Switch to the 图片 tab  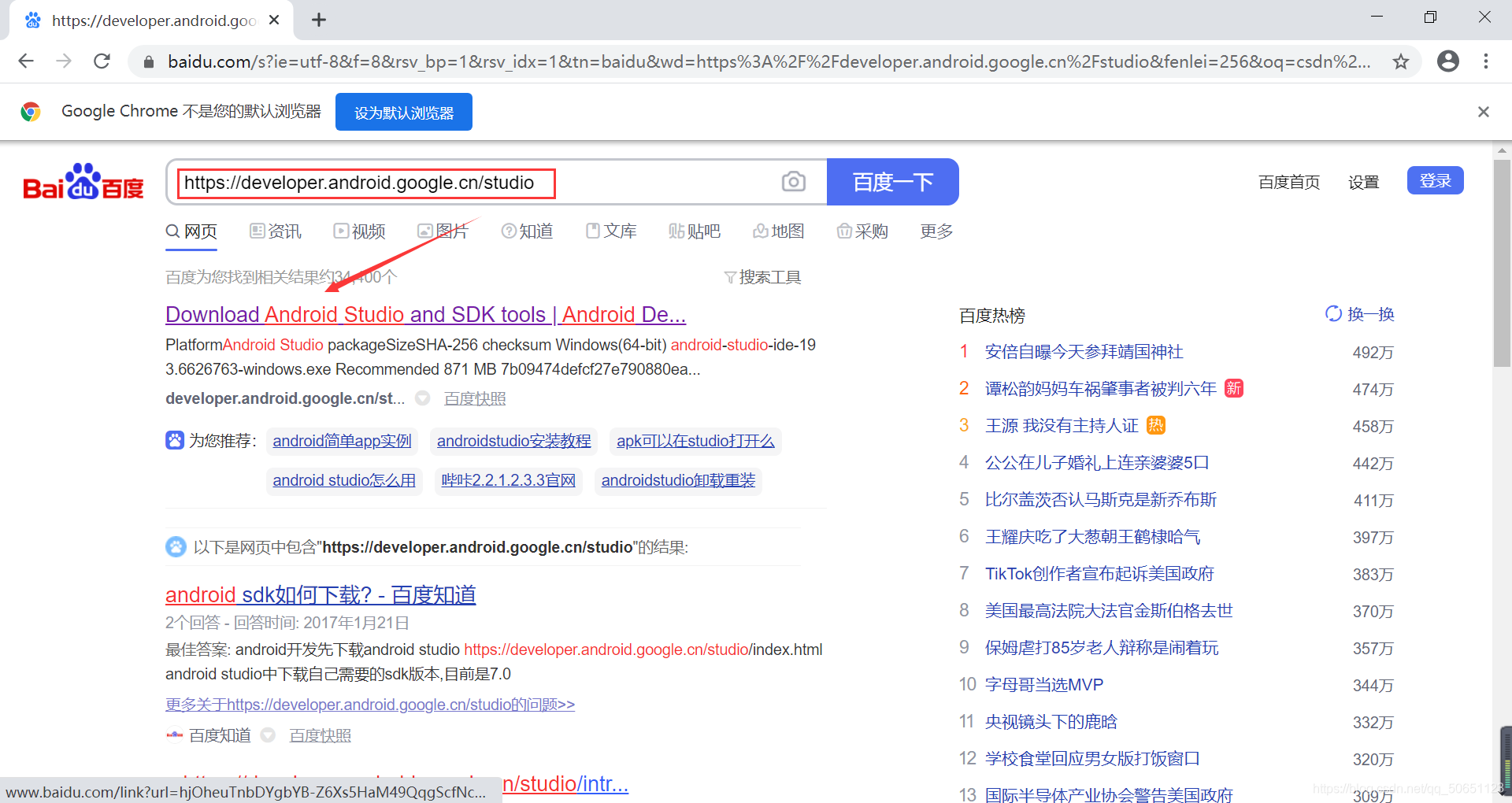pos(443,231)
